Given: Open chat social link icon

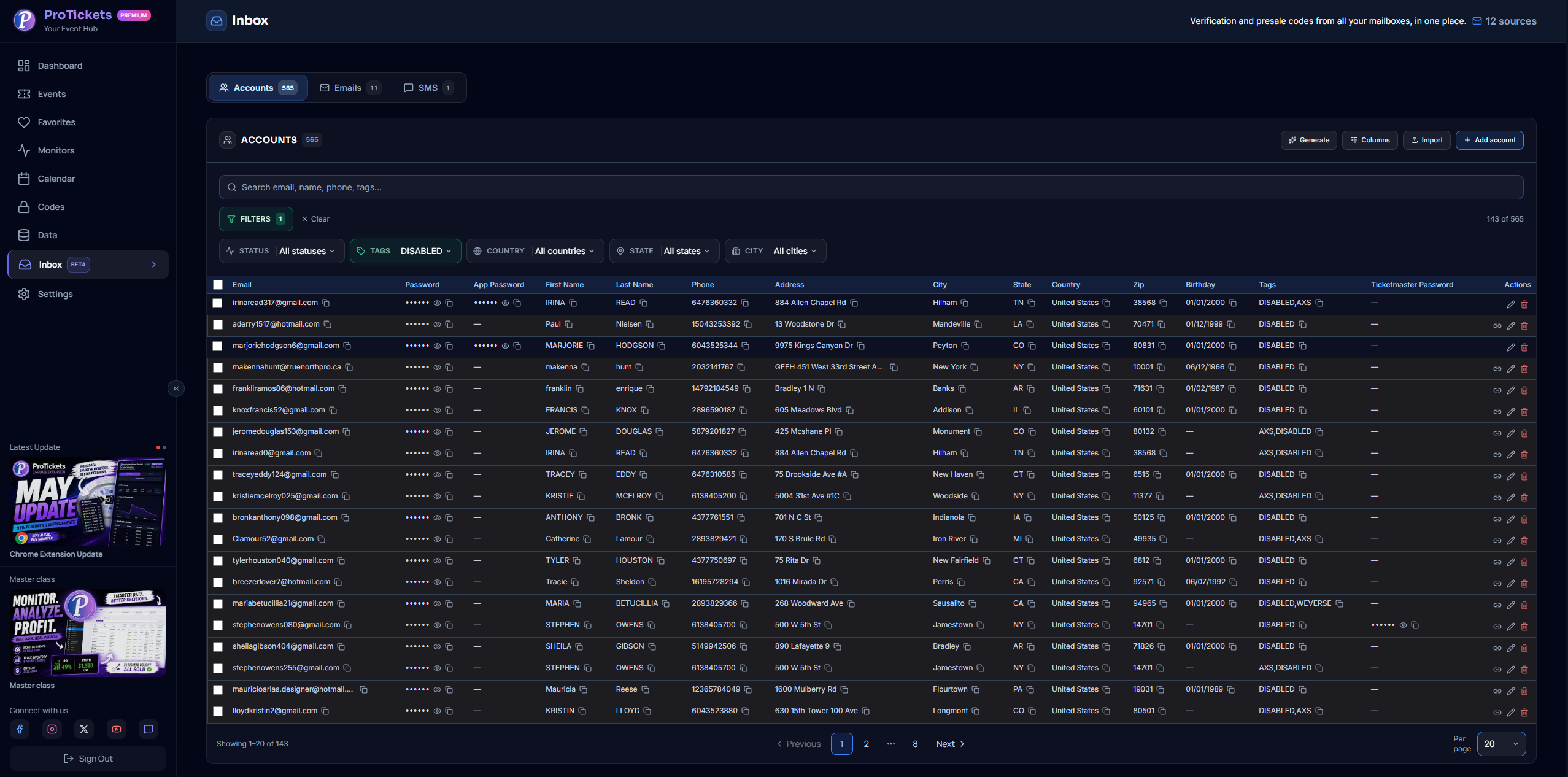Looking at the screenshot, I should pyautogui.click(x=149, y=729).
